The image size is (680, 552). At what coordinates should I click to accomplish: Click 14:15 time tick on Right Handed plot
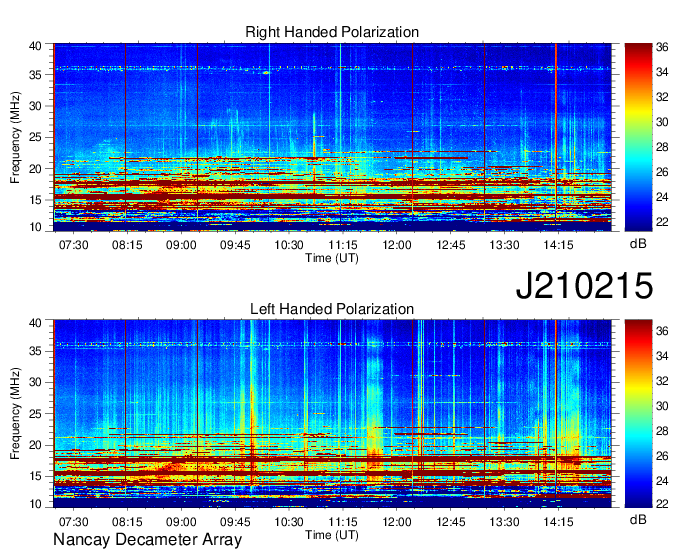tap(559, 245)
